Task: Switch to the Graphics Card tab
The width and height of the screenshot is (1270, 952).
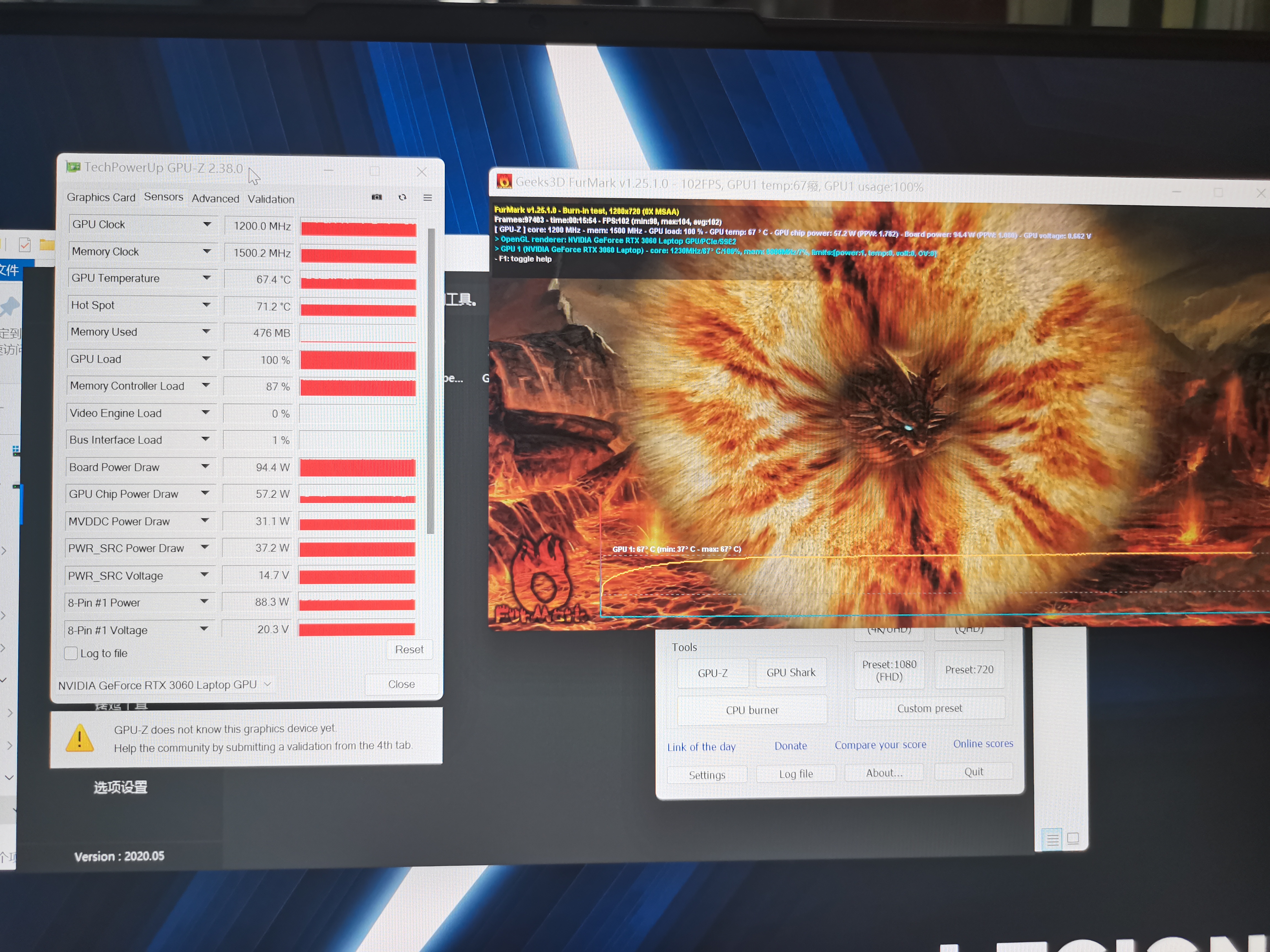Action: click(x=101, y=198)
